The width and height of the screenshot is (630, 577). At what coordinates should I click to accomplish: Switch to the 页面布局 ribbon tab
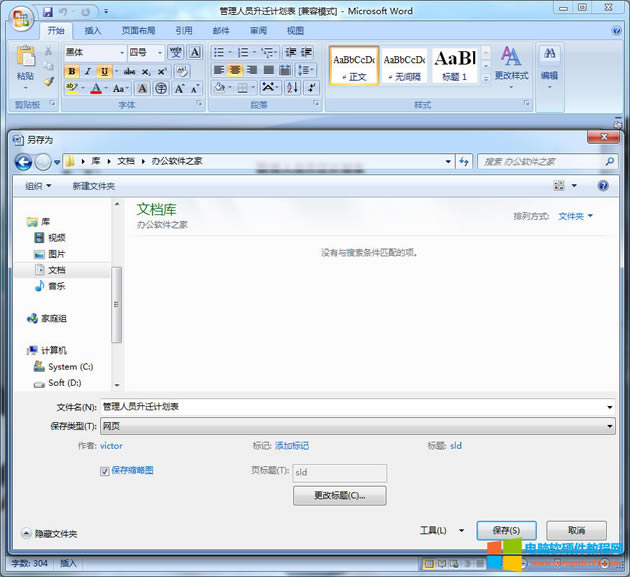138,31
